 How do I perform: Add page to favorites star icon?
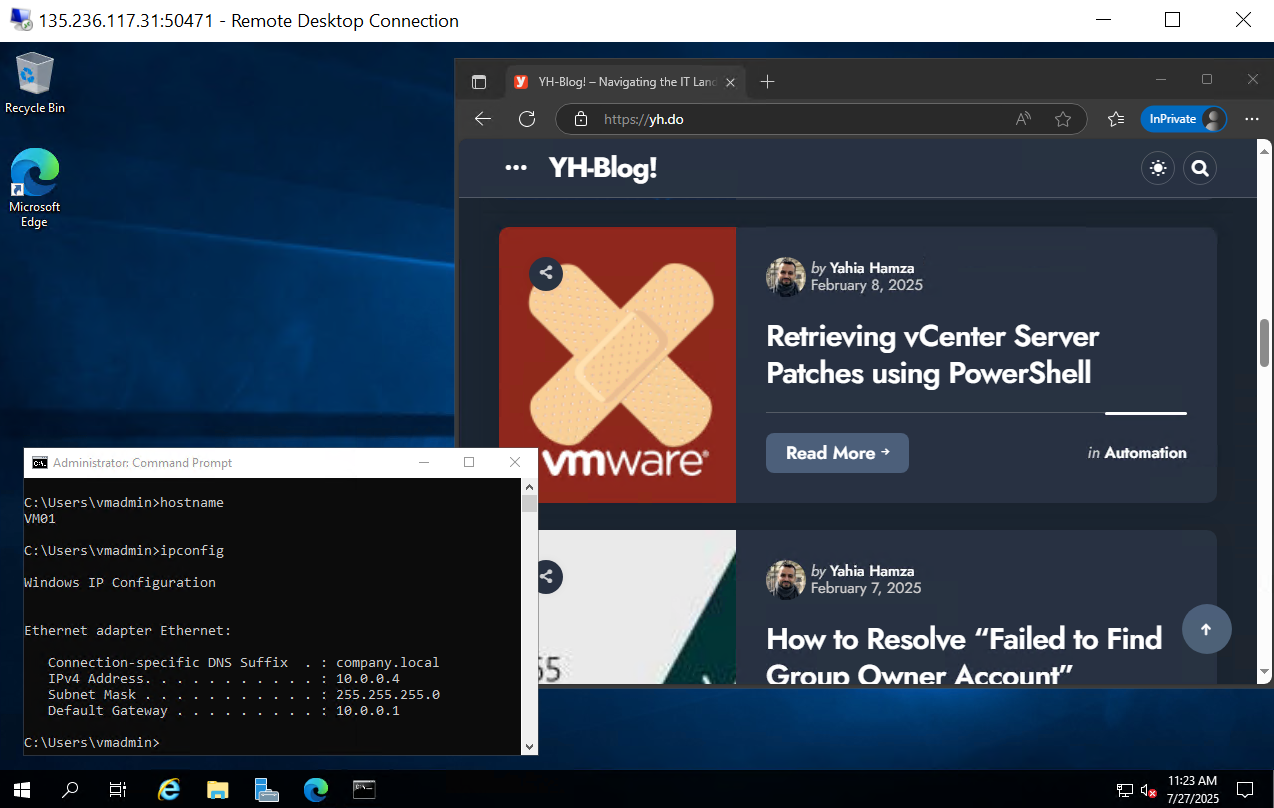1063,119
